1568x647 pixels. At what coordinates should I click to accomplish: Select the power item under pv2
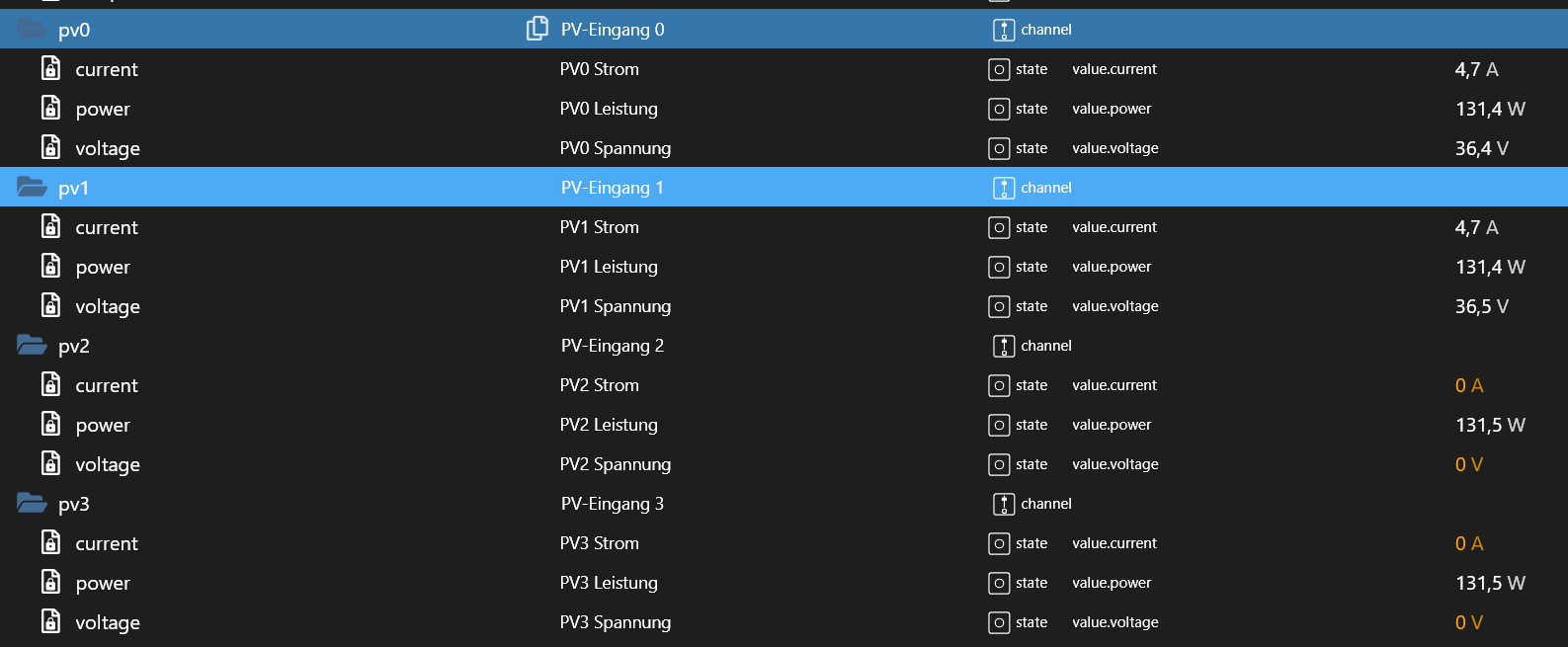(103, 426)
